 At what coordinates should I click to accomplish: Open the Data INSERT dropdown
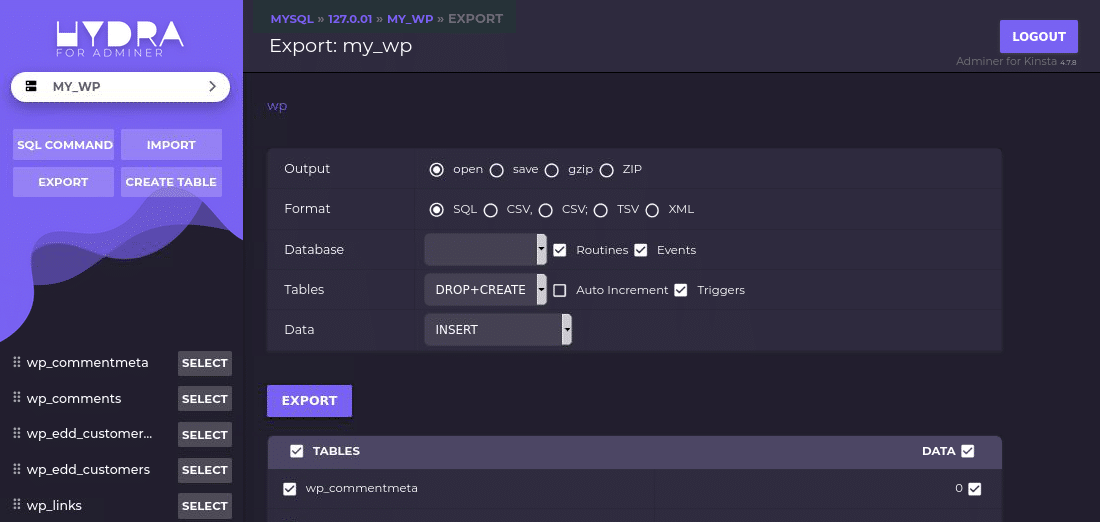coord(497,330)
